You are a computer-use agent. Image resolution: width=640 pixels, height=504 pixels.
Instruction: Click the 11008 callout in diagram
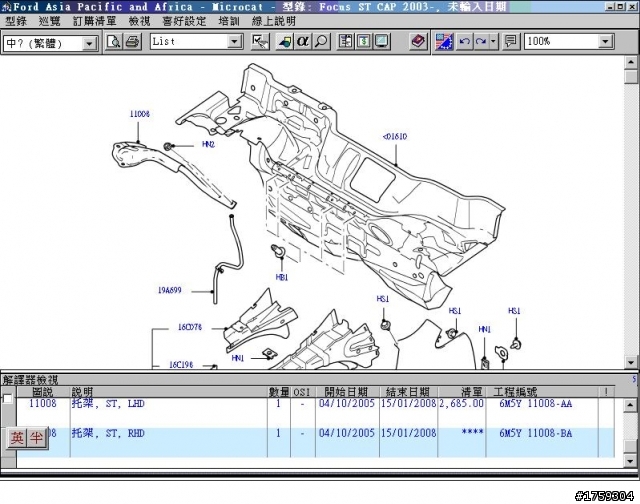[140, 114]
